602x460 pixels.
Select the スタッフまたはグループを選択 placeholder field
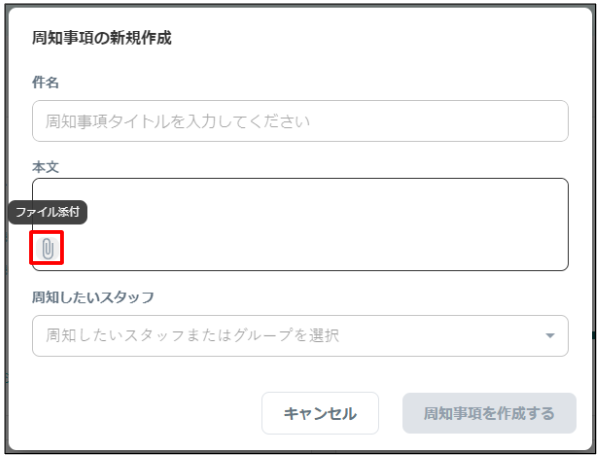tap(300, 336)
